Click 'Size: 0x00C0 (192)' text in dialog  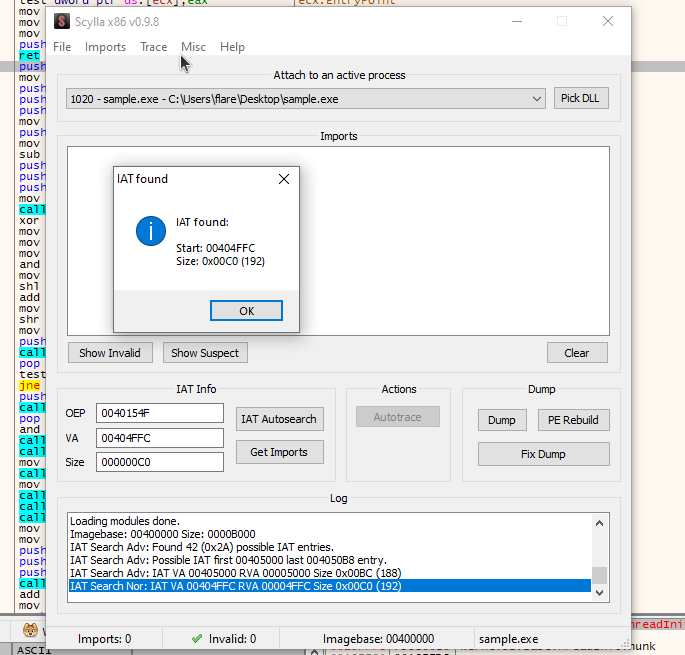[x=220, y=261]
